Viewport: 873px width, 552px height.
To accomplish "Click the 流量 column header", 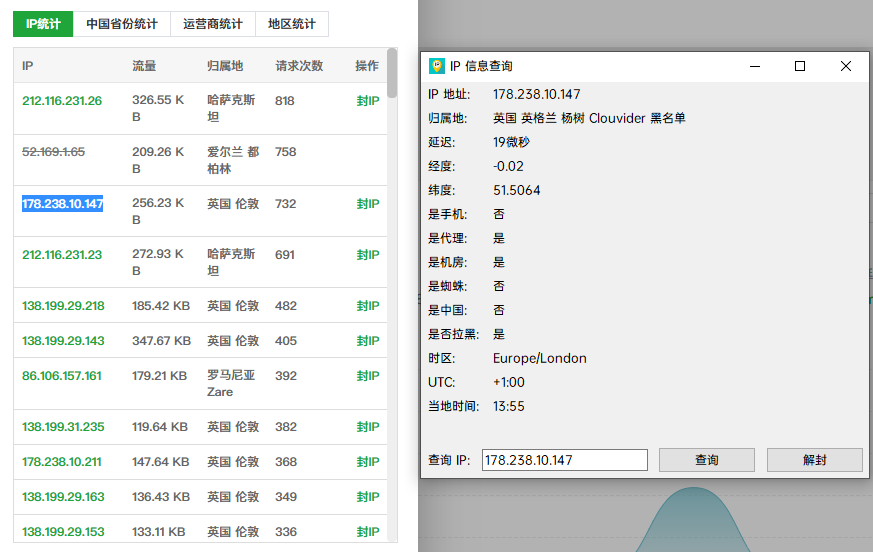I will (x=144, y=66).
